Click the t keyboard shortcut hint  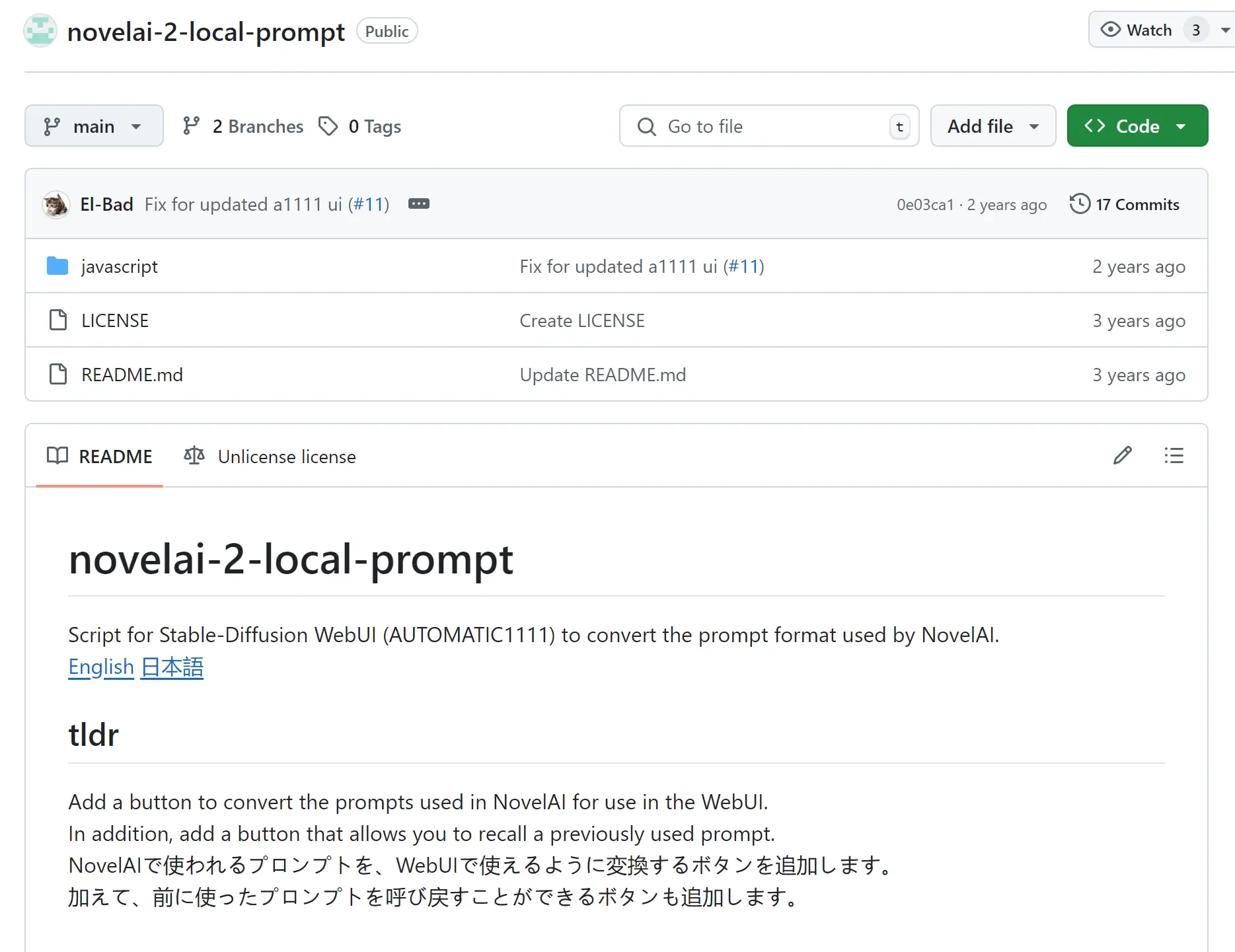(x=899, y=126)
